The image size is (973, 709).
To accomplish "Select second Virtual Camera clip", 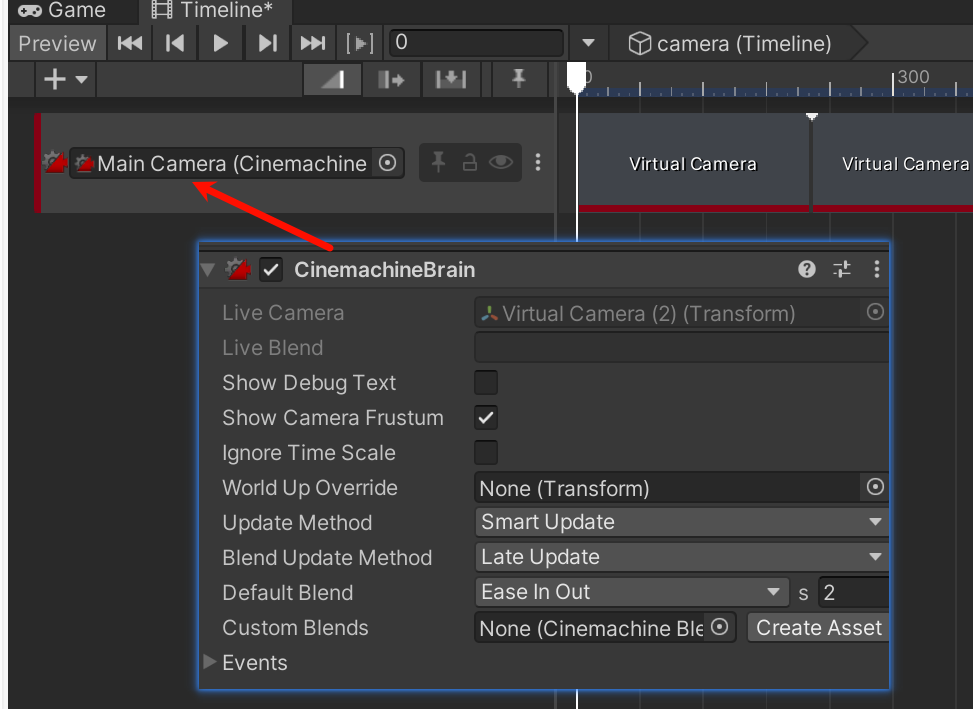I will [894, 163].
